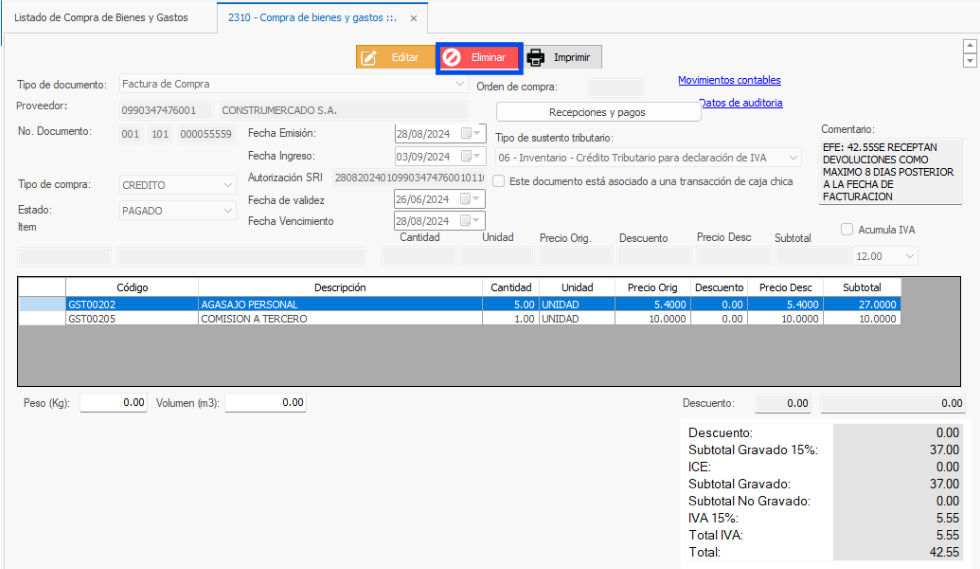Open the Tipo de compra CREDITO dropdown
Image resolution: width=980 pixels, height=569 pixels.
point(229,185)
